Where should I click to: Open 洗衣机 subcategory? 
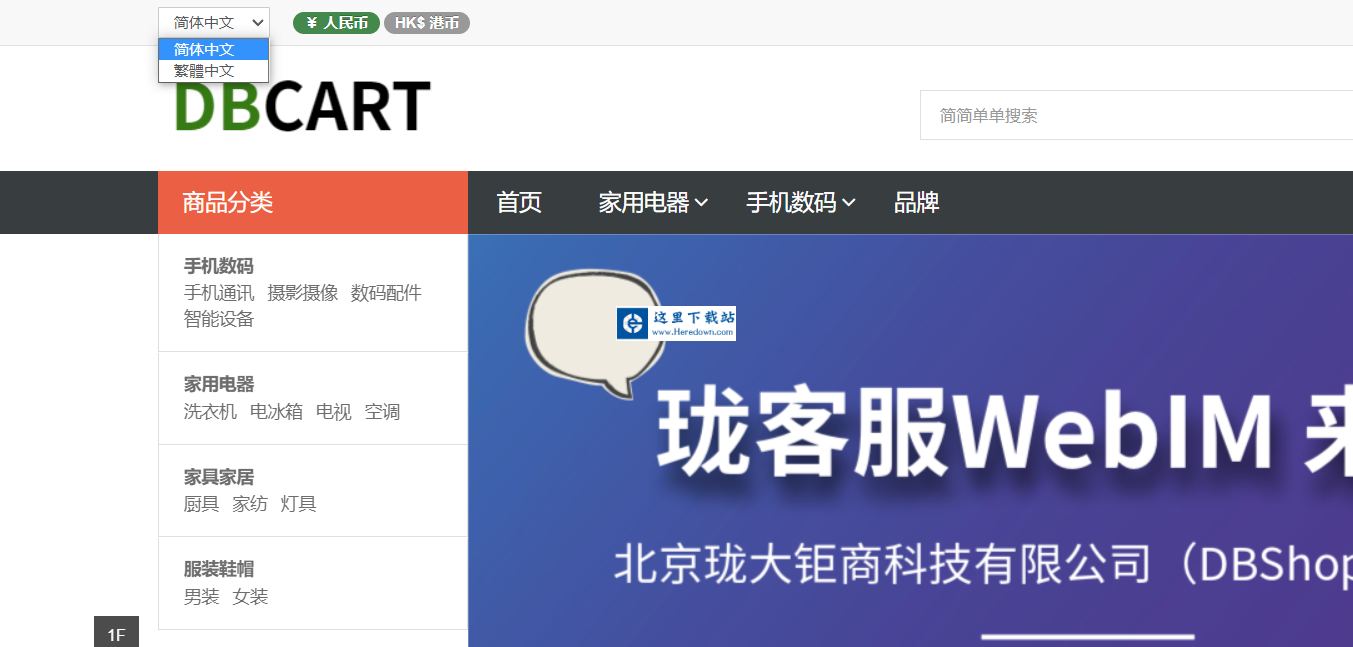(x=210, y=411)
